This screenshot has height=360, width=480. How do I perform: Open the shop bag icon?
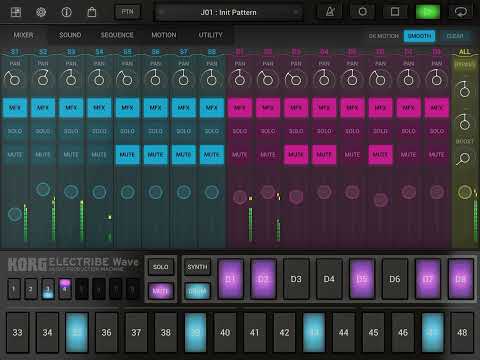(92, 12)
